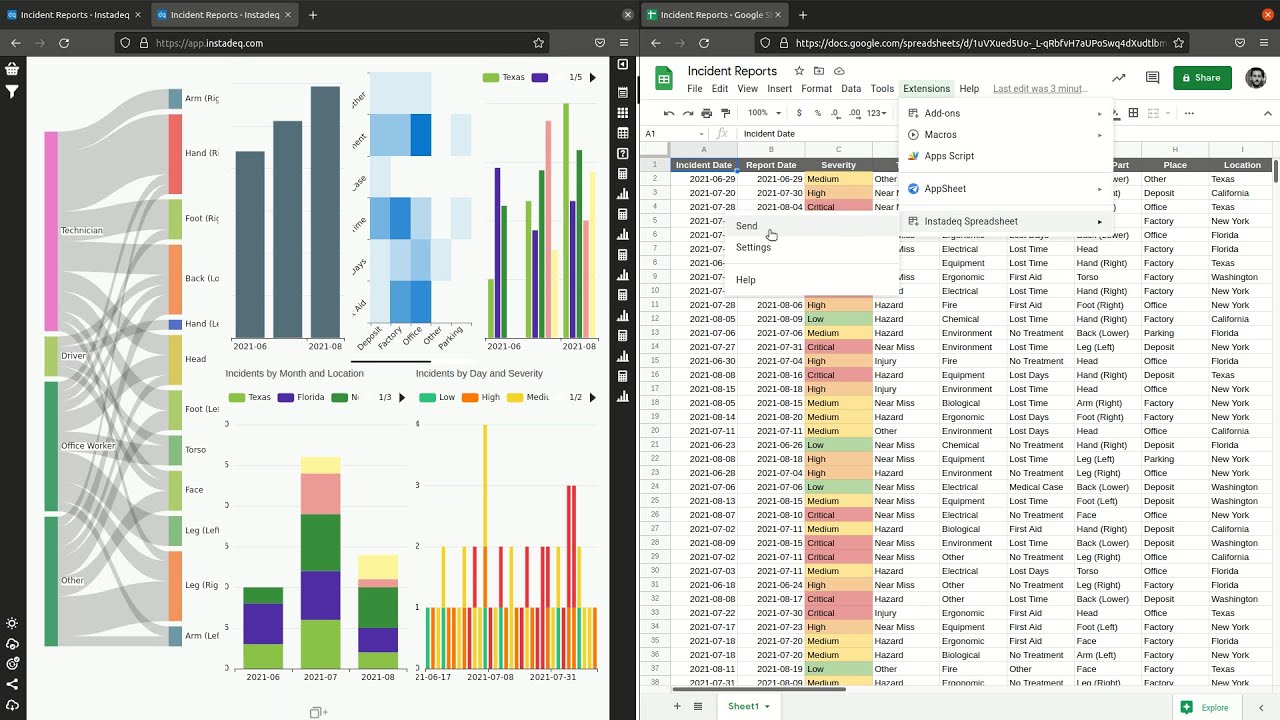Toggle Low series in Day and Severity legend
The height and width of the screenshot is (720, 1280).
point(438,397)
